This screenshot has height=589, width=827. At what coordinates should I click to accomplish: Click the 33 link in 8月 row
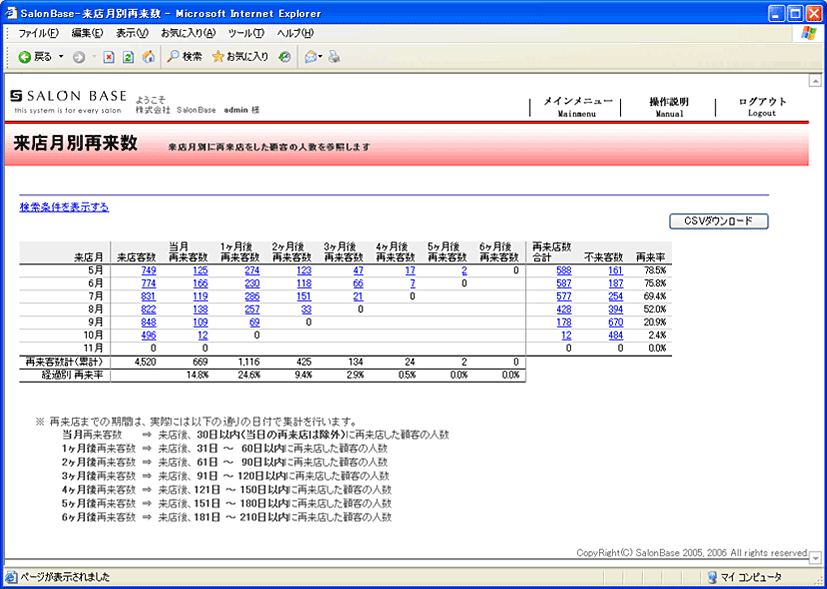(306, 310)
